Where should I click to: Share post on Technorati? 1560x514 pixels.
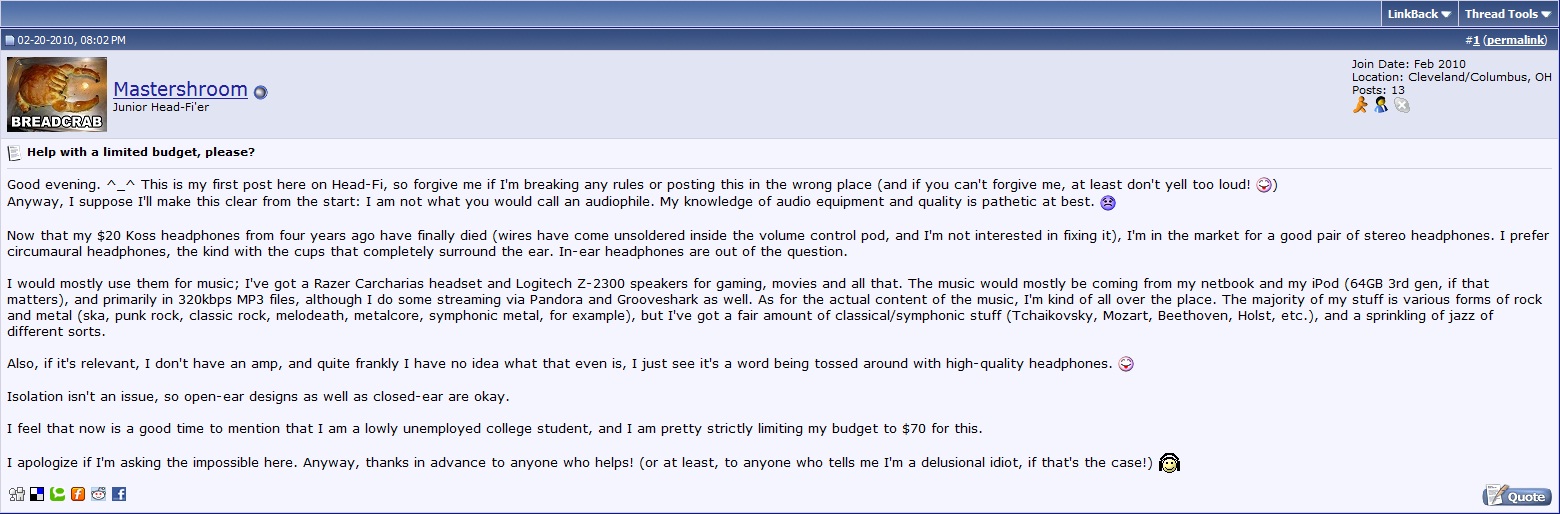point(57,494)
